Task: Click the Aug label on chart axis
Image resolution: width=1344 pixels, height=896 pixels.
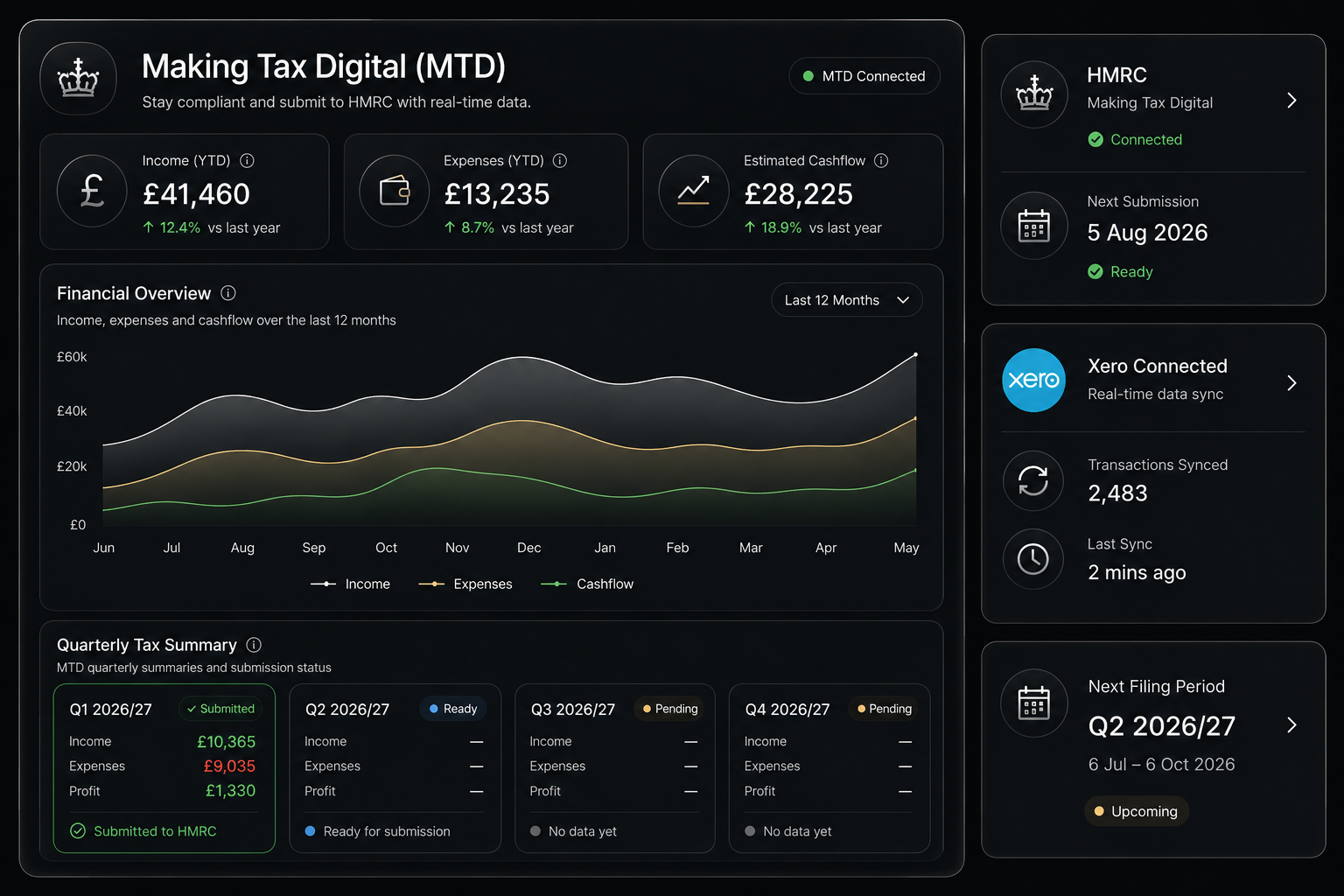Action: 242,548
